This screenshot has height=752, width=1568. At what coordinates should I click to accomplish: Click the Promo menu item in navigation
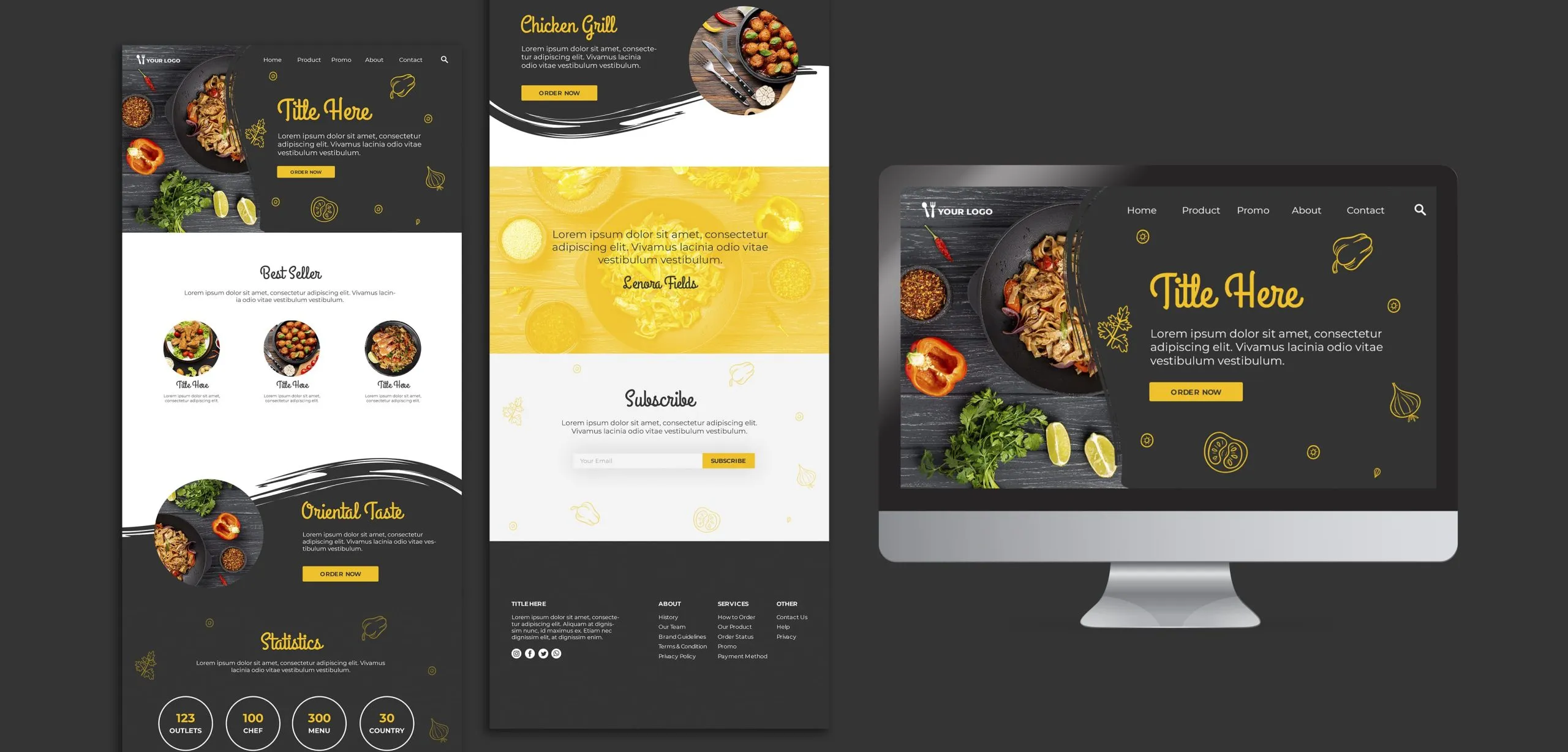pos(1253,210)
